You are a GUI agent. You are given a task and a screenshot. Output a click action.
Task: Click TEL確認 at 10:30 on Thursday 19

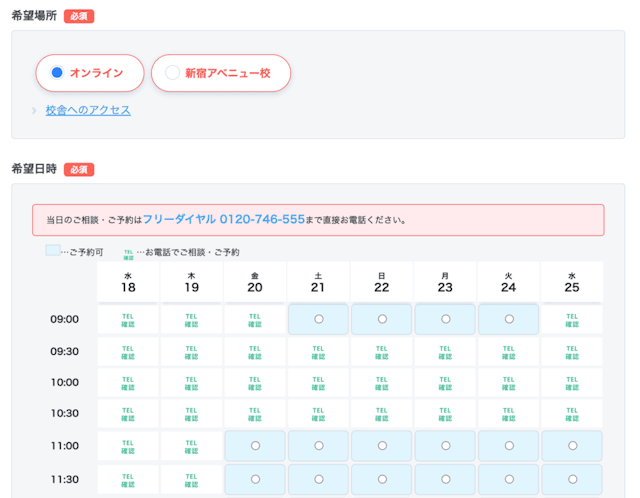point(191,414)
